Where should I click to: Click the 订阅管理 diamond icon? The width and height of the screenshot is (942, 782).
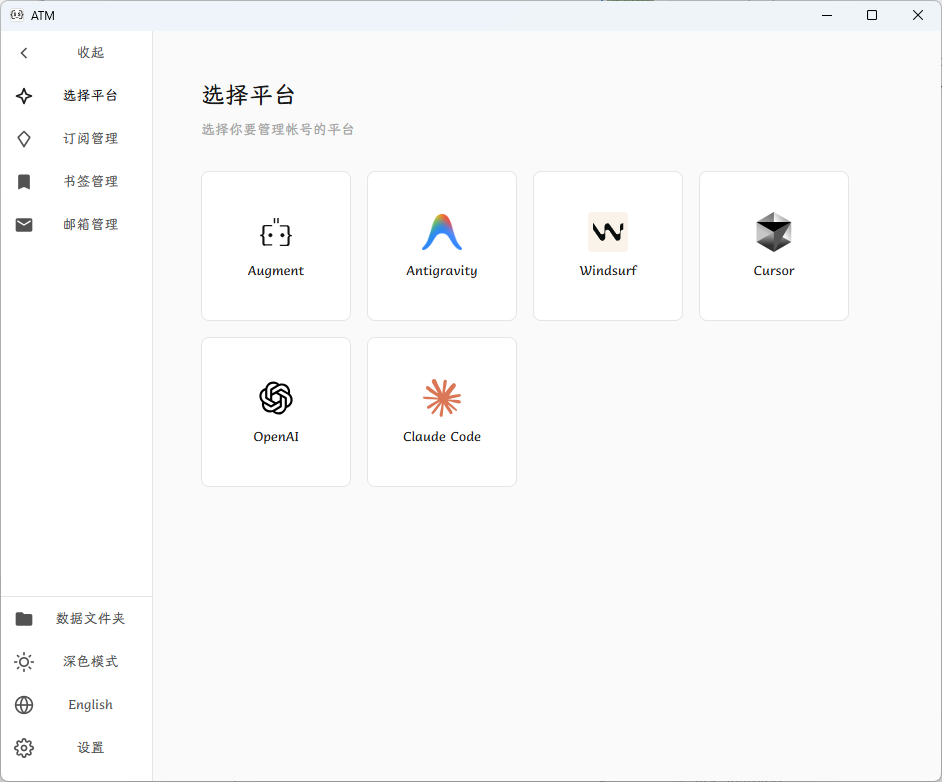pyautogui.click(x=24, y=139)
